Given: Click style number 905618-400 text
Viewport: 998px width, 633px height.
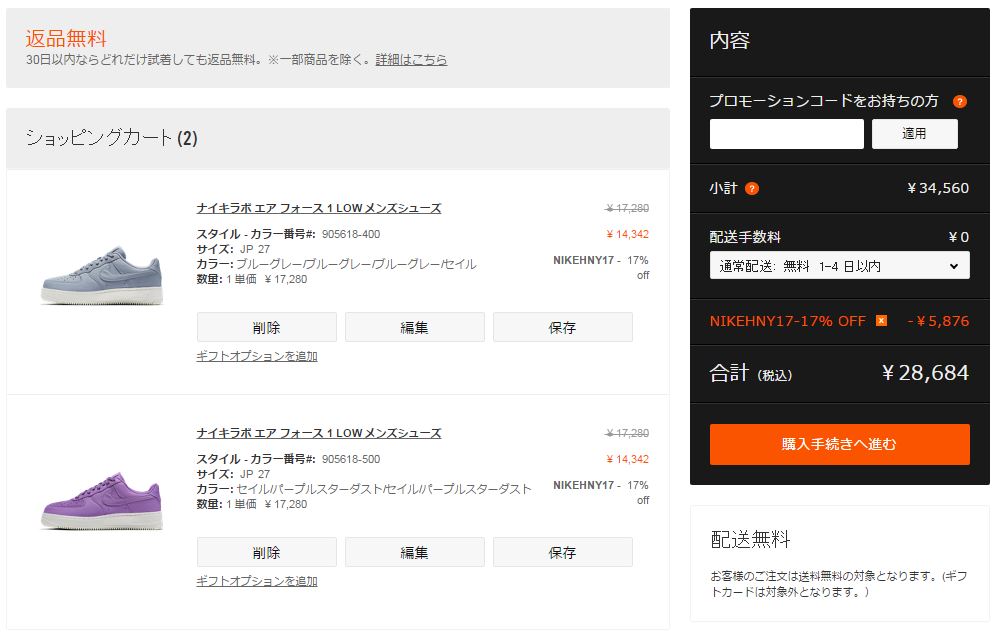Looking at the screenshot, I should pos(351,234).
